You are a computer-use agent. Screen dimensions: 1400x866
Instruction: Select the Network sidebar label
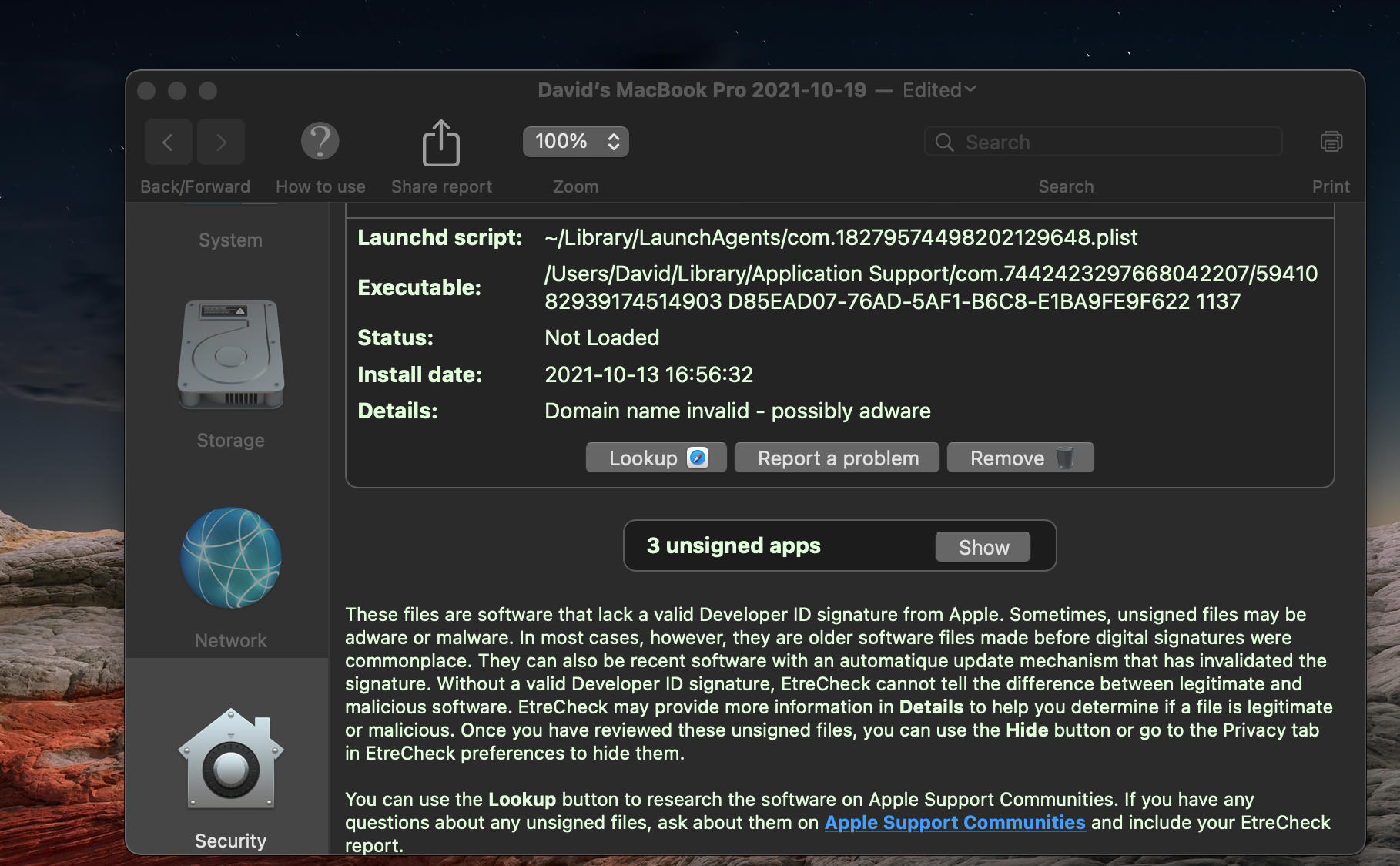[230, 641]
